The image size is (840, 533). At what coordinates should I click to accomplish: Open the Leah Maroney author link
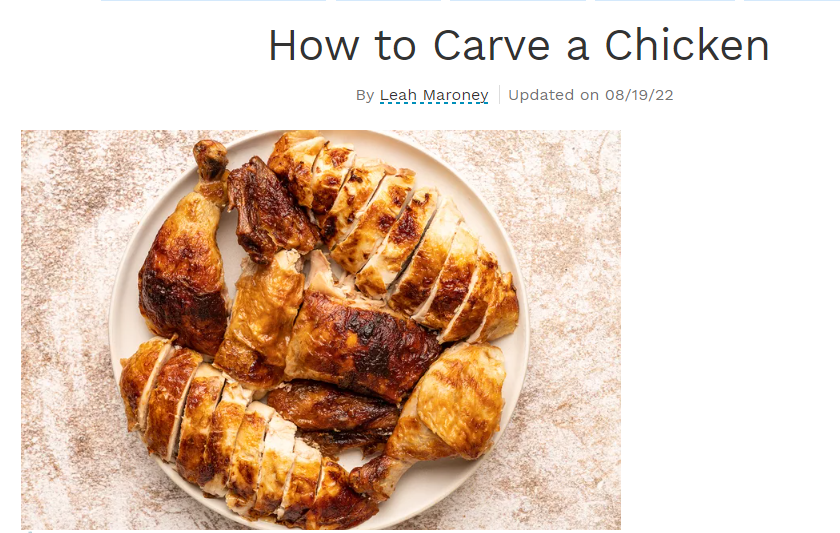pos(434,95)
